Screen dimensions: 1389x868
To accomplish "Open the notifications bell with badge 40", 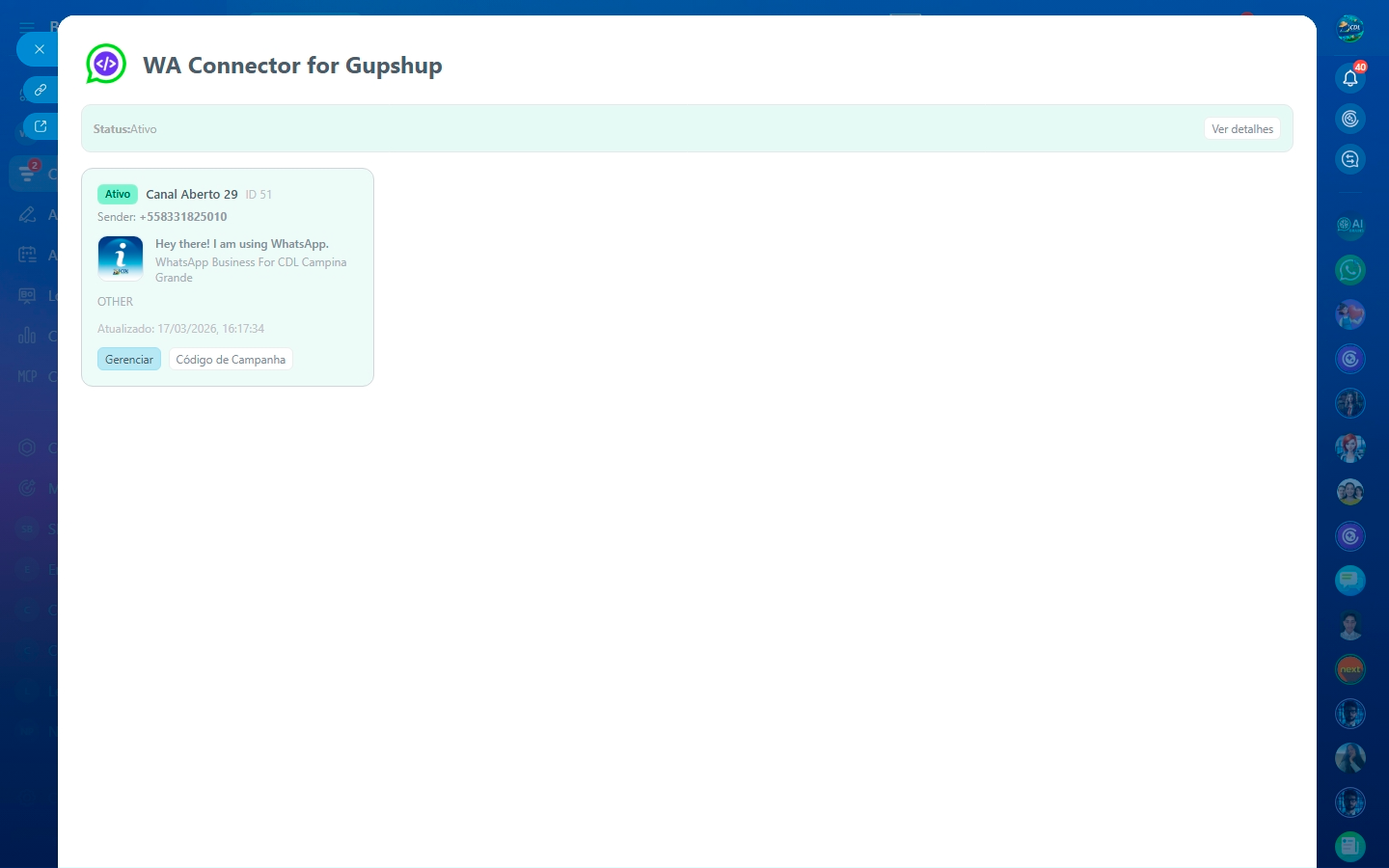I will tap(1349, 78).
